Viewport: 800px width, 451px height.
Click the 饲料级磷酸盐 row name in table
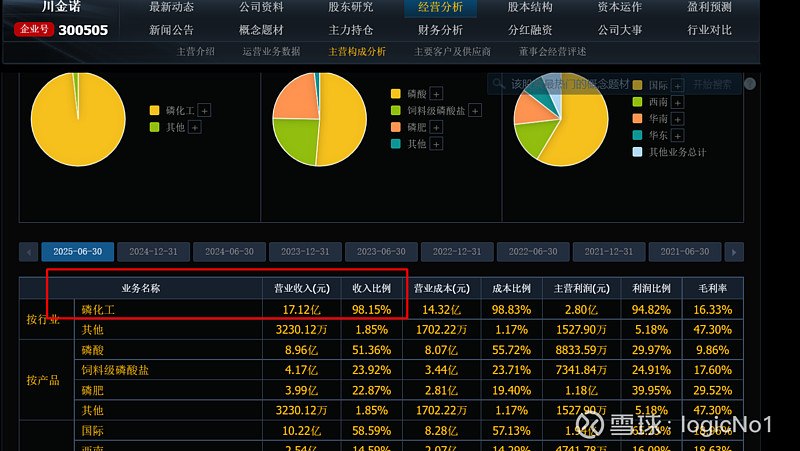[115, 370]
